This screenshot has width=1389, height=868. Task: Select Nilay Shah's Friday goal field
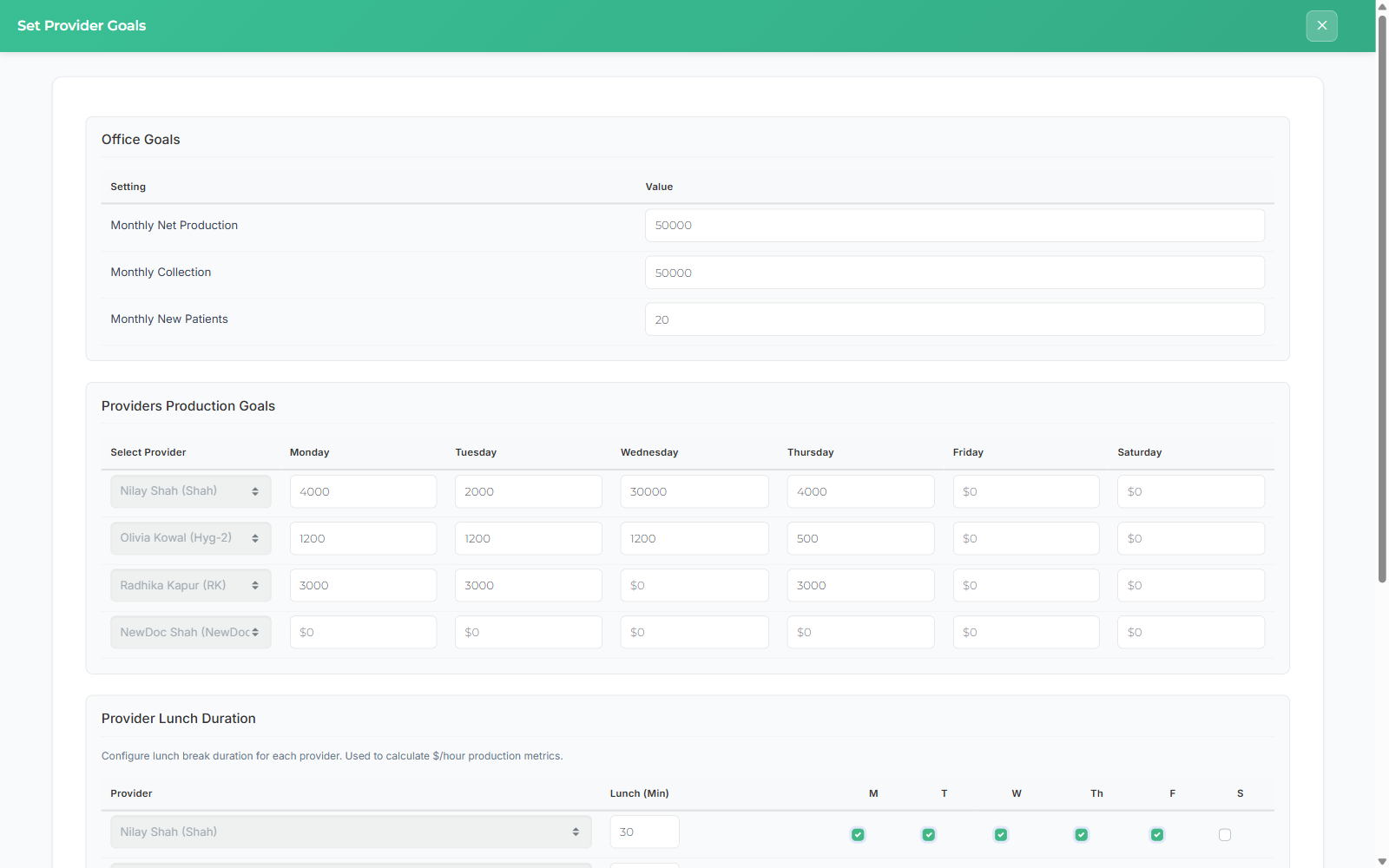pyautogui.click(x=1026, y=491)
